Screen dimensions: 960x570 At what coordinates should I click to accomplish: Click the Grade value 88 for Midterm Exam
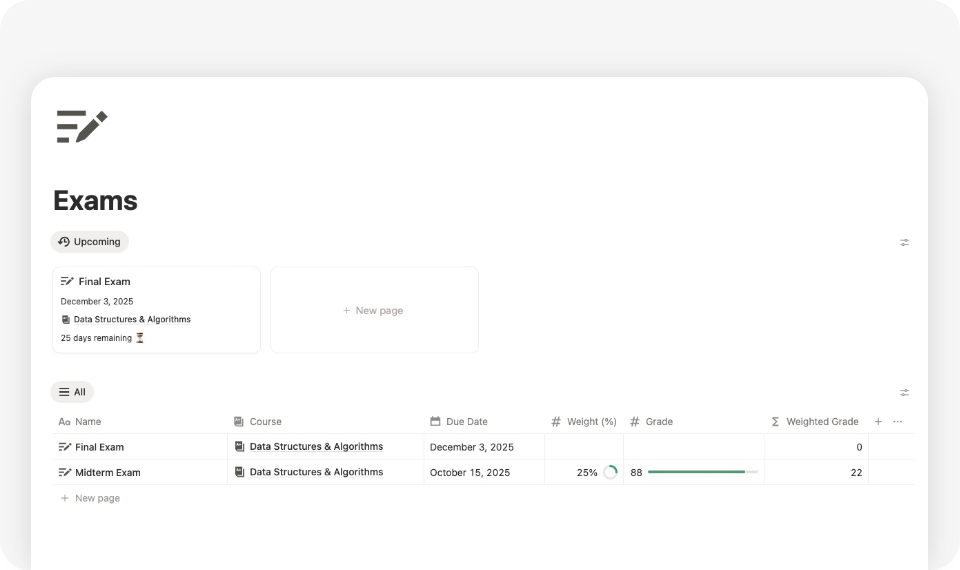[x=636, y=473]
